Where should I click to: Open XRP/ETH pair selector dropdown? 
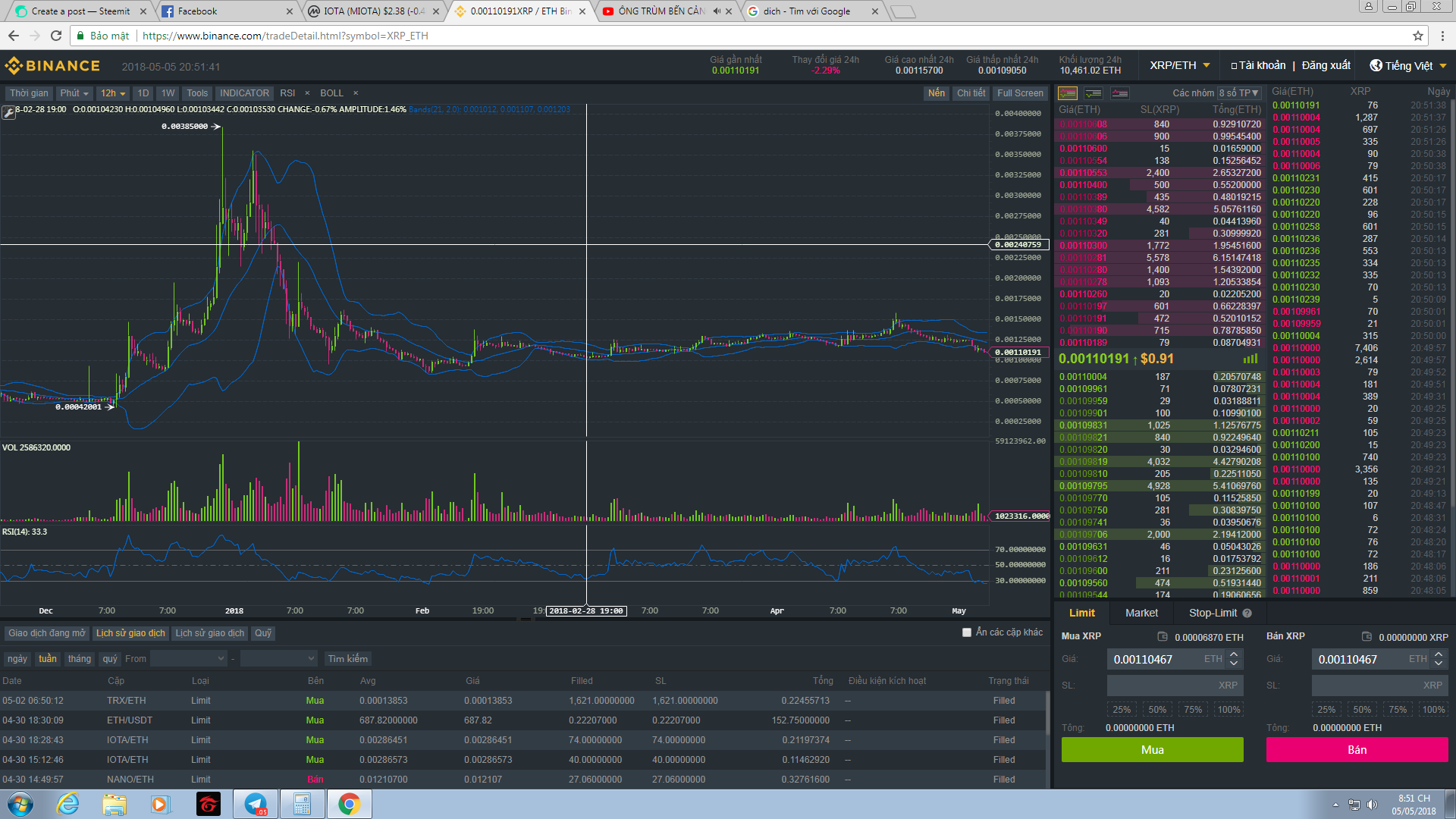[x=1180, y=66]
